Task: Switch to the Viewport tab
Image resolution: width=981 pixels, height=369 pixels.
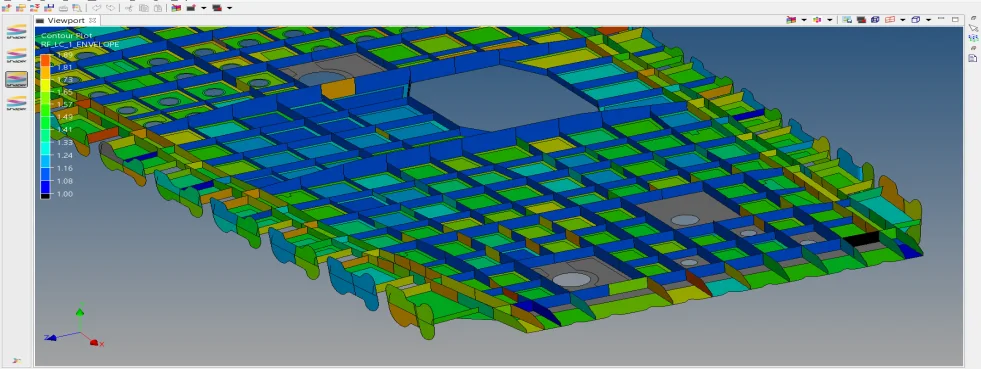Action: [66, 21]
